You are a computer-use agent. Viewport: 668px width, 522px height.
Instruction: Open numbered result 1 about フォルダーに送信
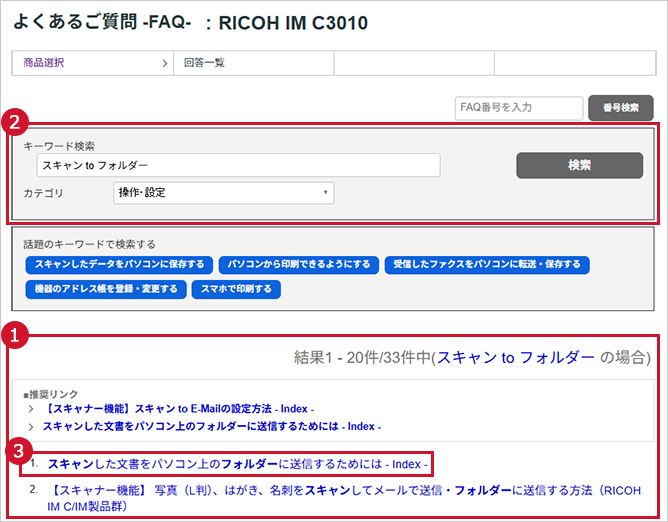coord(238,464)
